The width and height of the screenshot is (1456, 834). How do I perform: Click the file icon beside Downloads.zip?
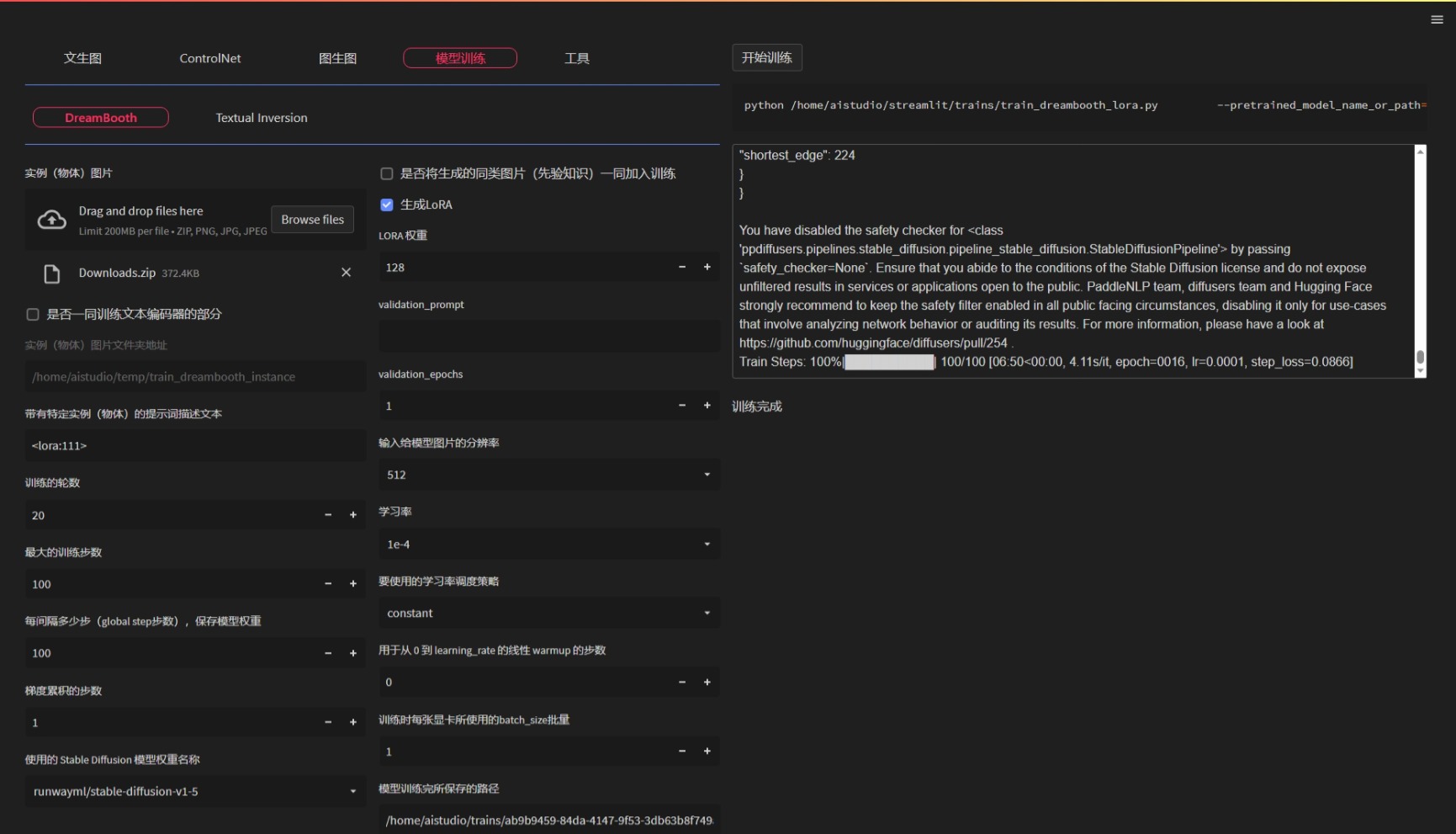[x=52, y=273]
